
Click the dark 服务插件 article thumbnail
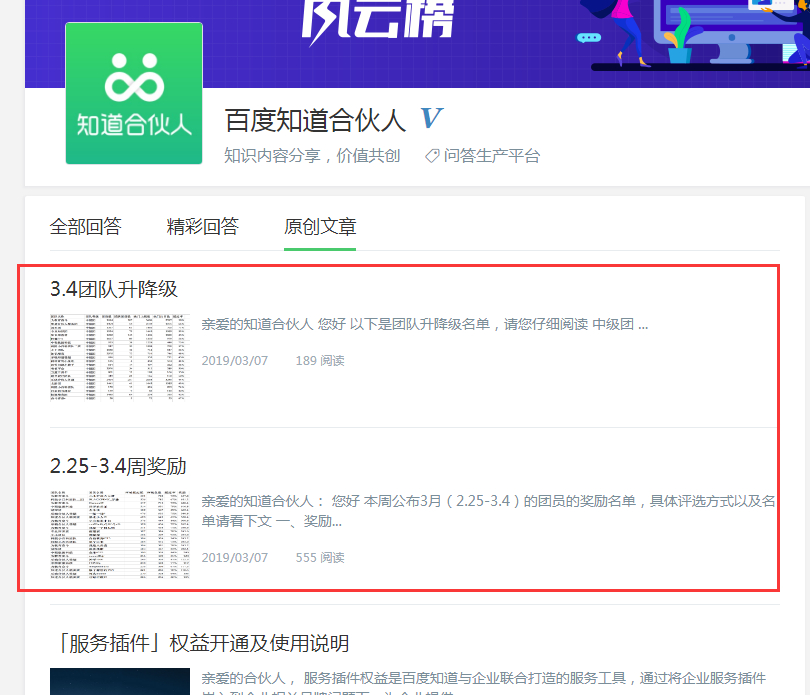tap(120, 682)
